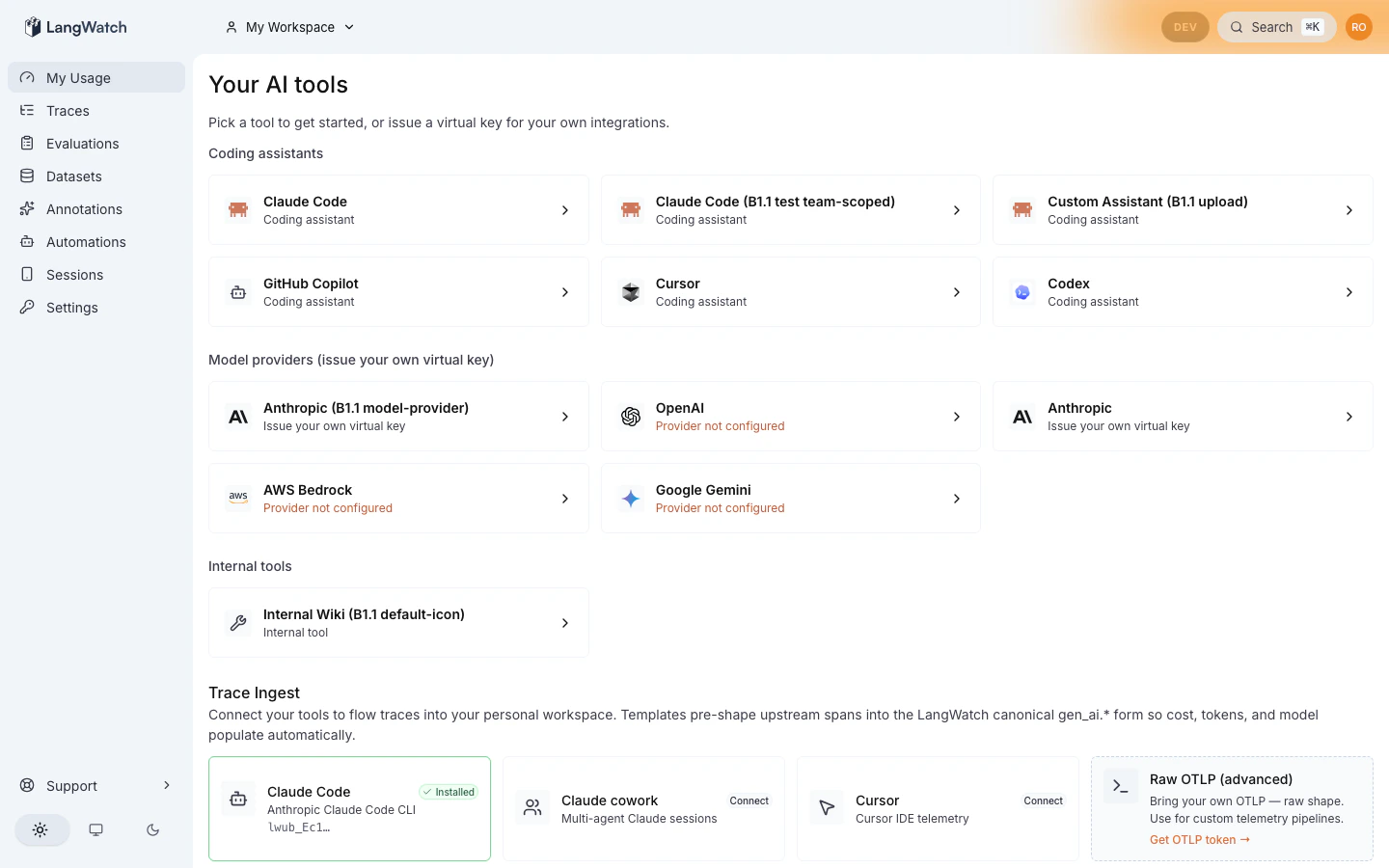The height and width of the screenshot is (868, 1389).
Task: Click the Internal Wiki wrench icon
Action: 238,623
